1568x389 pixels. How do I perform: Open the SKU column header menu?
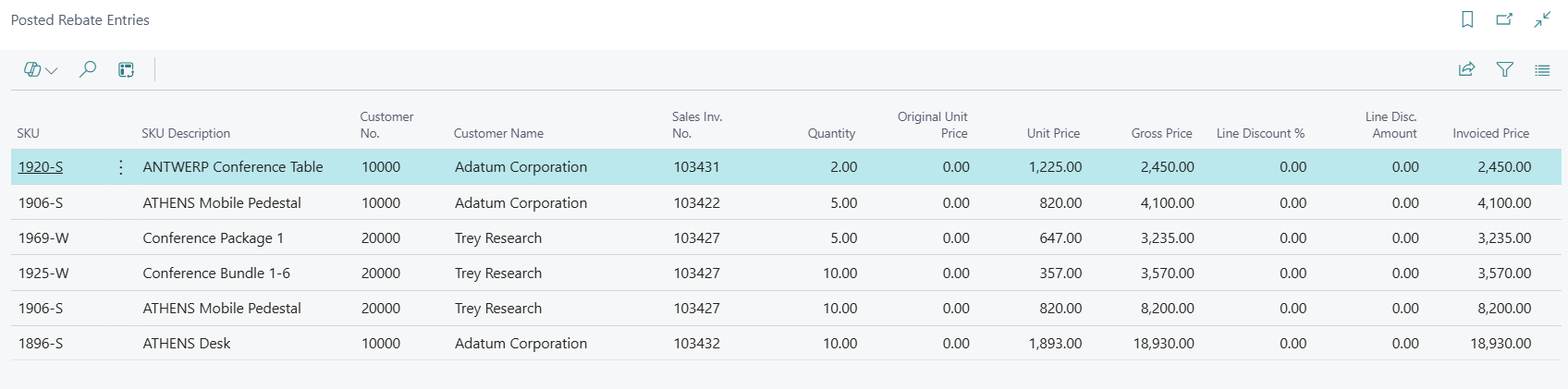pyautogui.click(x=29, y=133)
